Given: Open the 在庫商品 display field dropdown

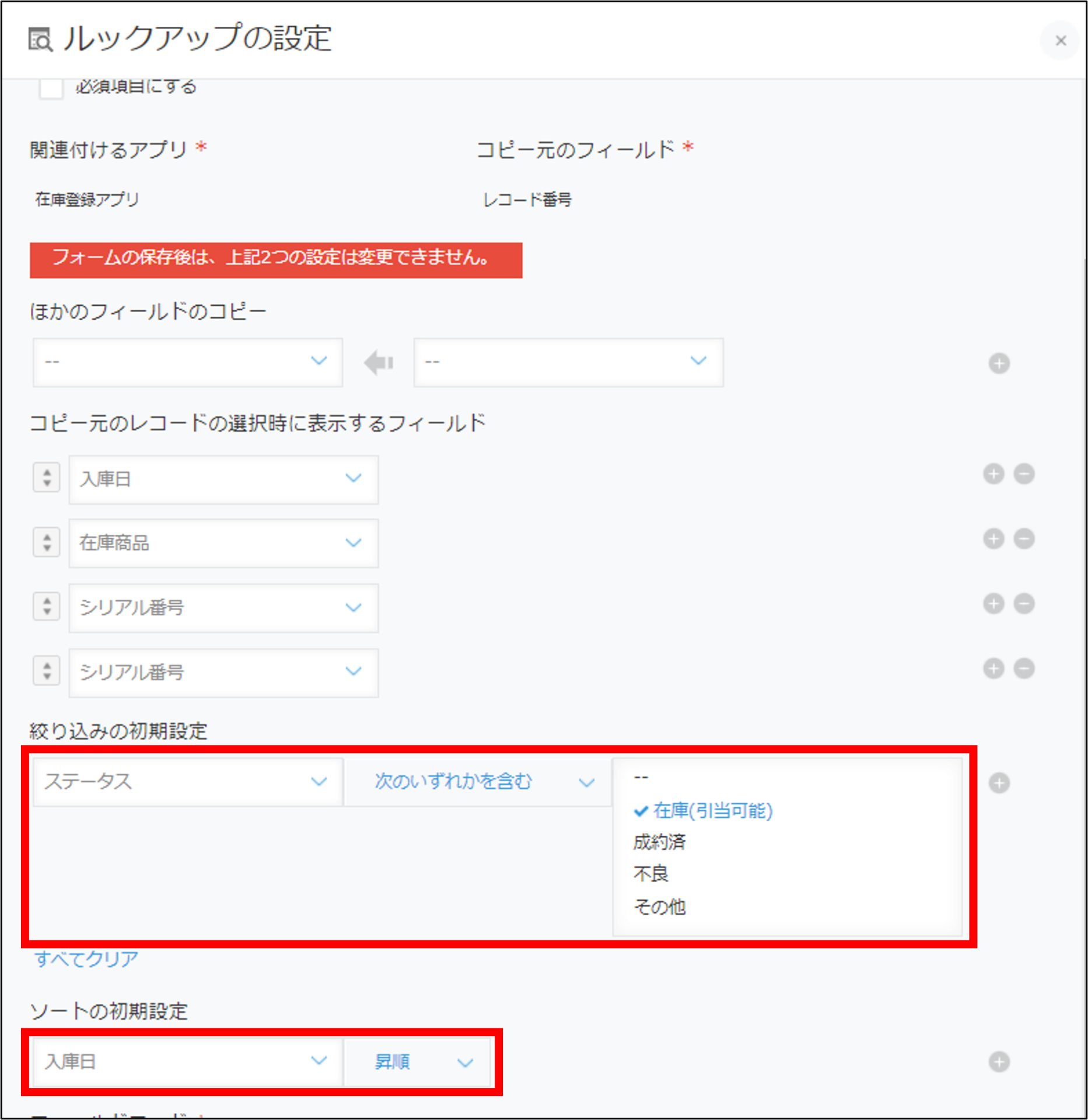Looking at the screenshot, I should (223, 542).
